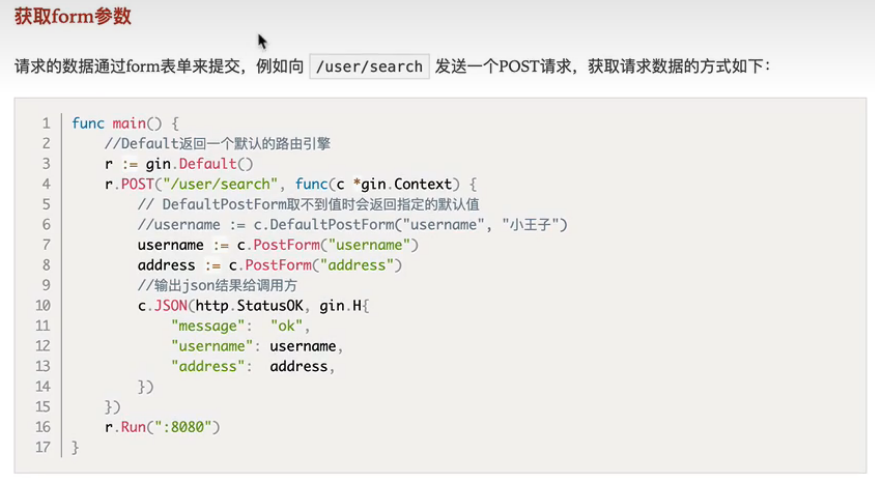
Task: Click the r.Run(":8080") statement
Action: point(162,427)
